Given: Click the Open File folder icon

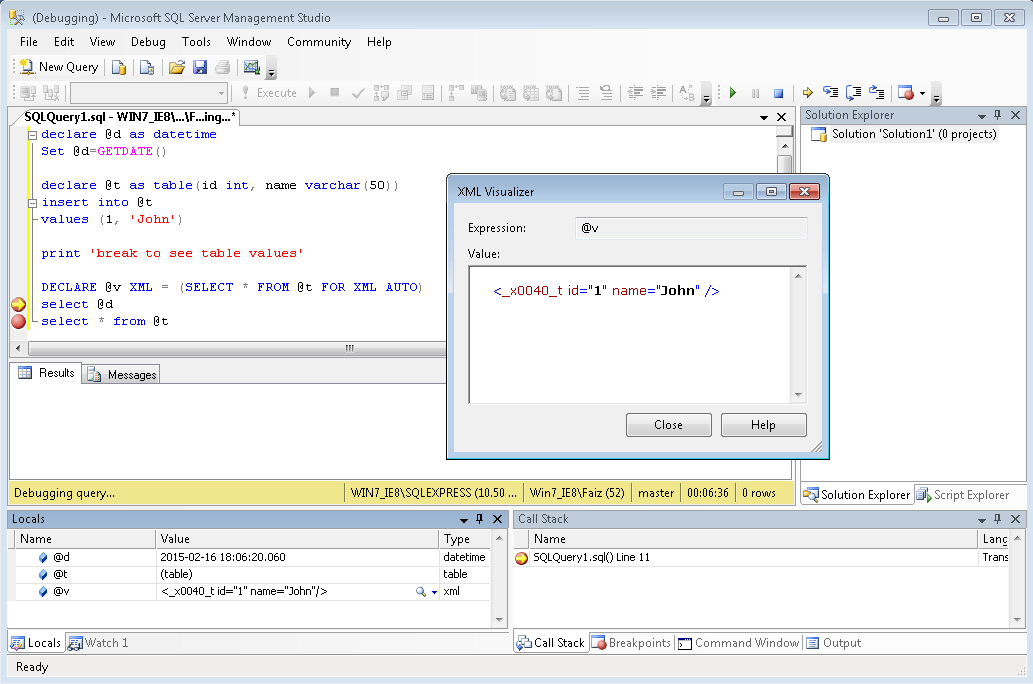Looking at the screenshot, I should click(178, 67).
